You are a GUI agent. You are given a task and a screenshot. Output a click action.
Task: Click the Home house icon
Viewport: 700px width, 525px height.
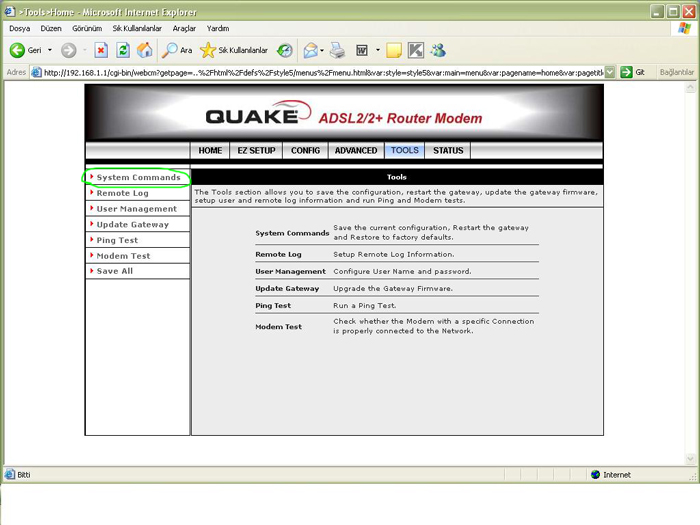pyautogui.click(x=144, y=50)
